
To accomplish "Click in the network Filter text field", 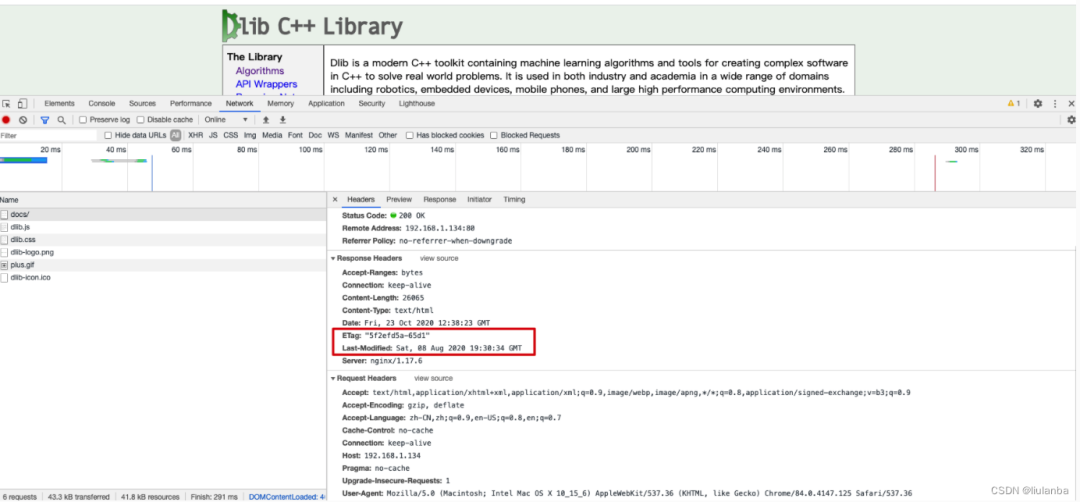I will click(48, 136).
